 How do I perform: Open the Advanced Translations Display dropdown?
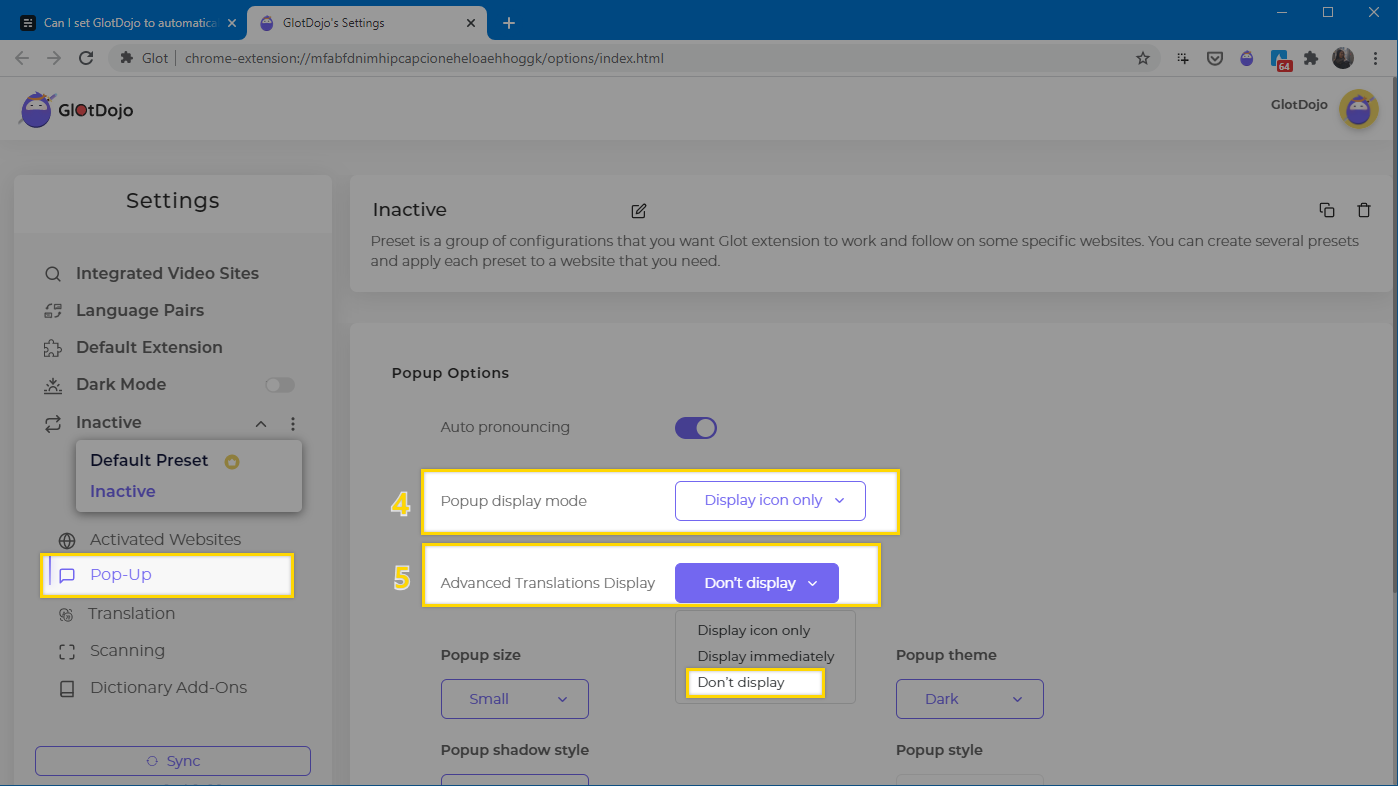click(x=756, y=583)
